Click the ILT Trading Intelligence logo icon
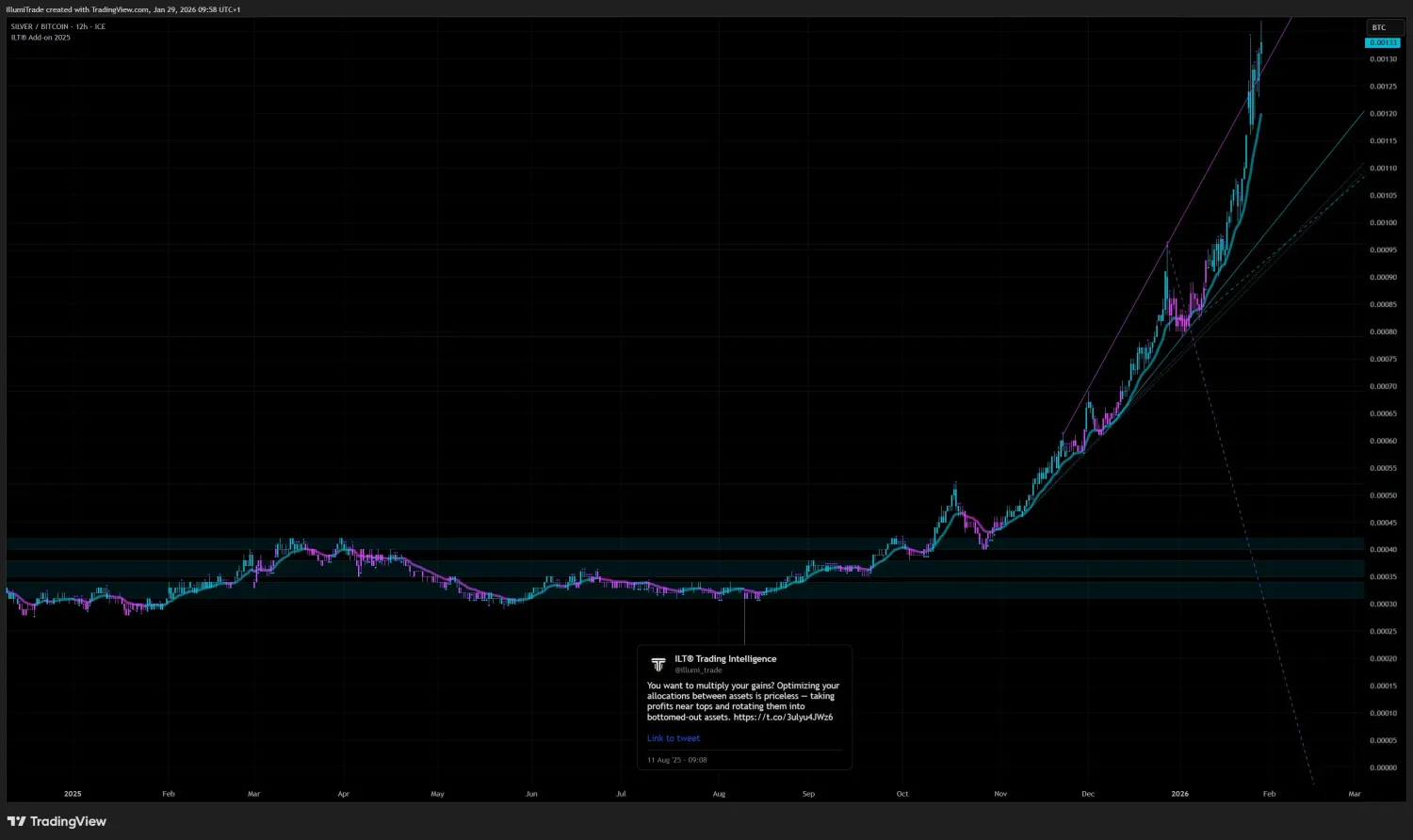Image resolution: width=1413 pixels, height=840 pixels. tap(658, 664)
